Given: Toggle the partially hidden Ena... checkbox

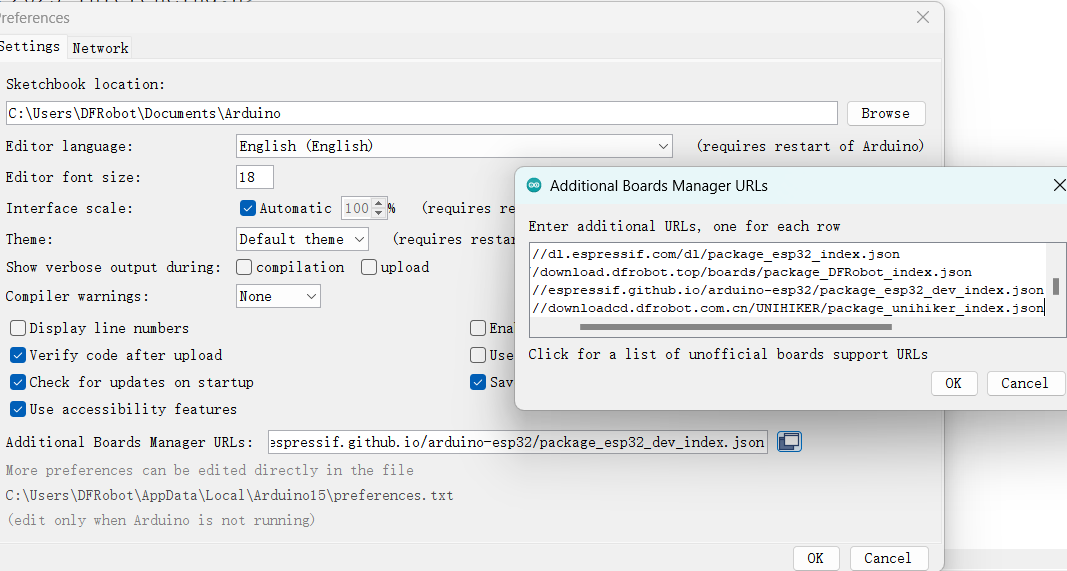Looking at the screenshot, I should pyautogui.click(x=478, y=328).
